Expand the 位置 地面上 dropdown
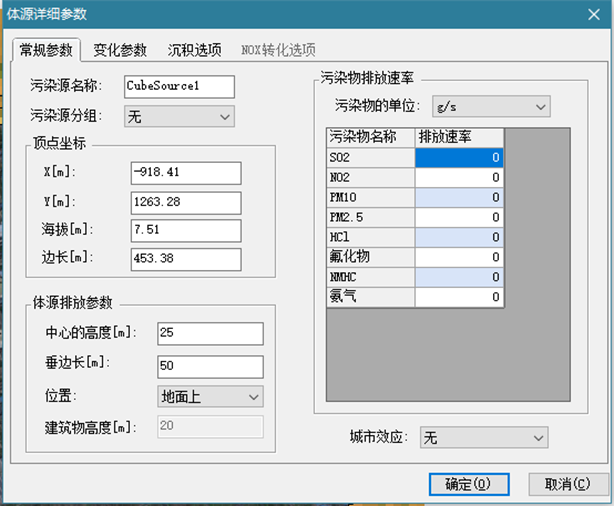 pos(210,397)
